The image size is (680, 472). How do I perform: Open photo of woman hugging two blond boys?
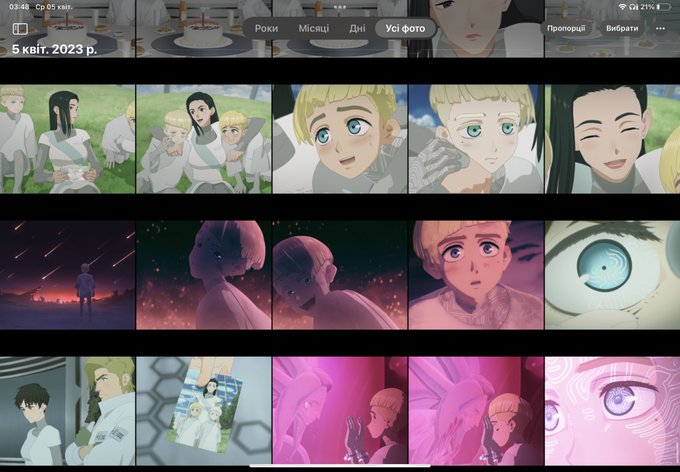pyautogui.click(x=204, y=139)
